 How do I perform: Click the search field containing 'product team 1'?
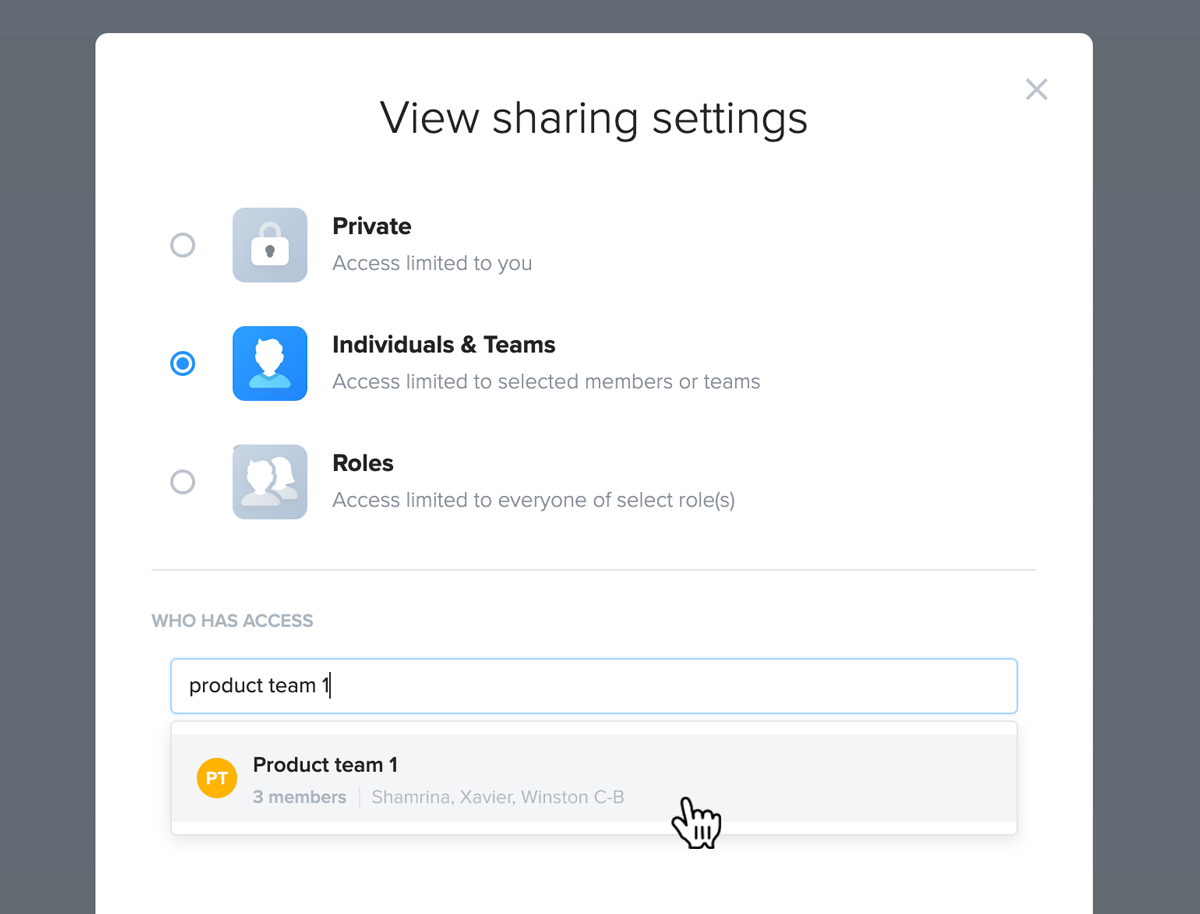pyautogui.click(x=594, y=686)
